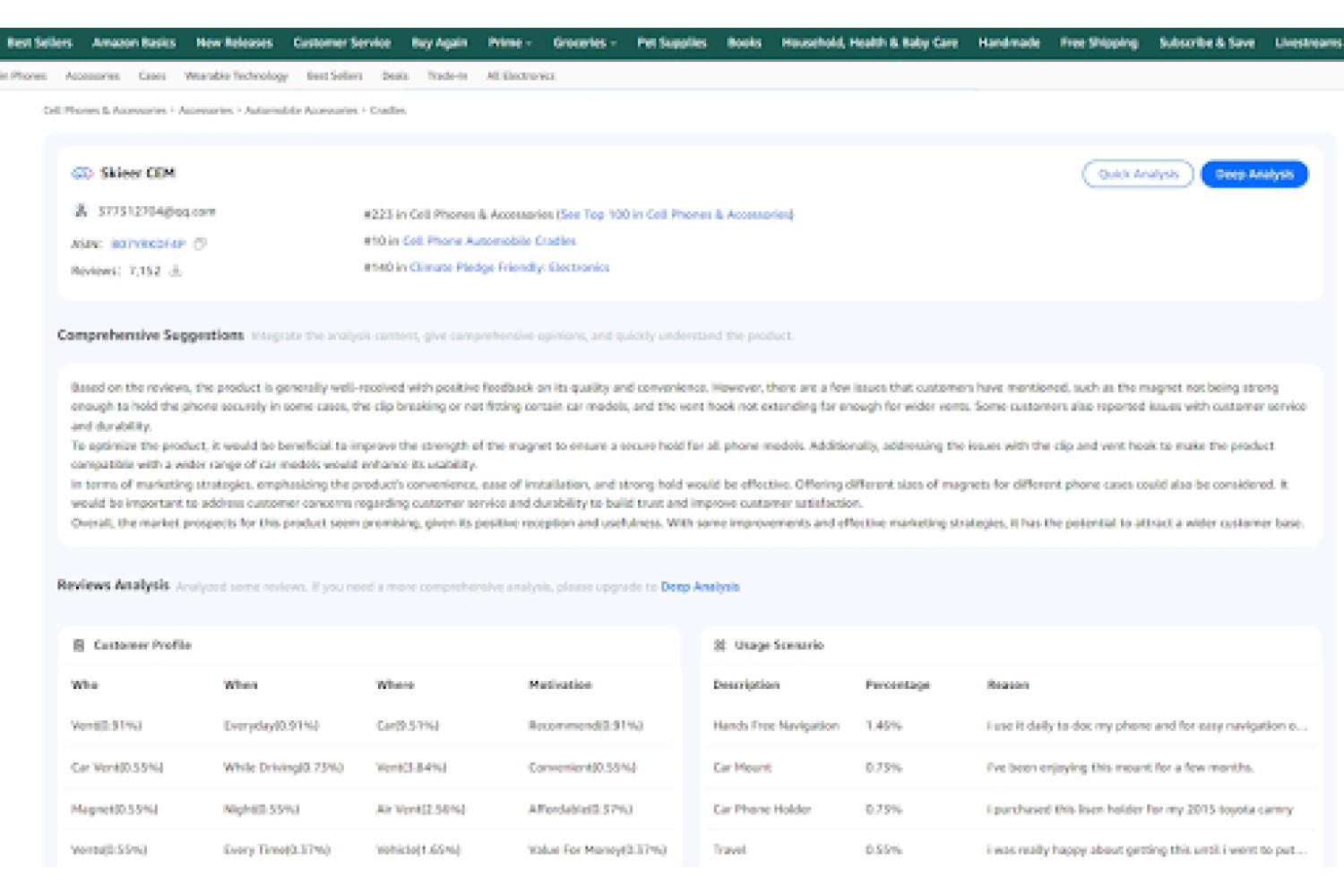Click the Quick Analysis button
The image size is (1344, 896).
[1138, 174]
